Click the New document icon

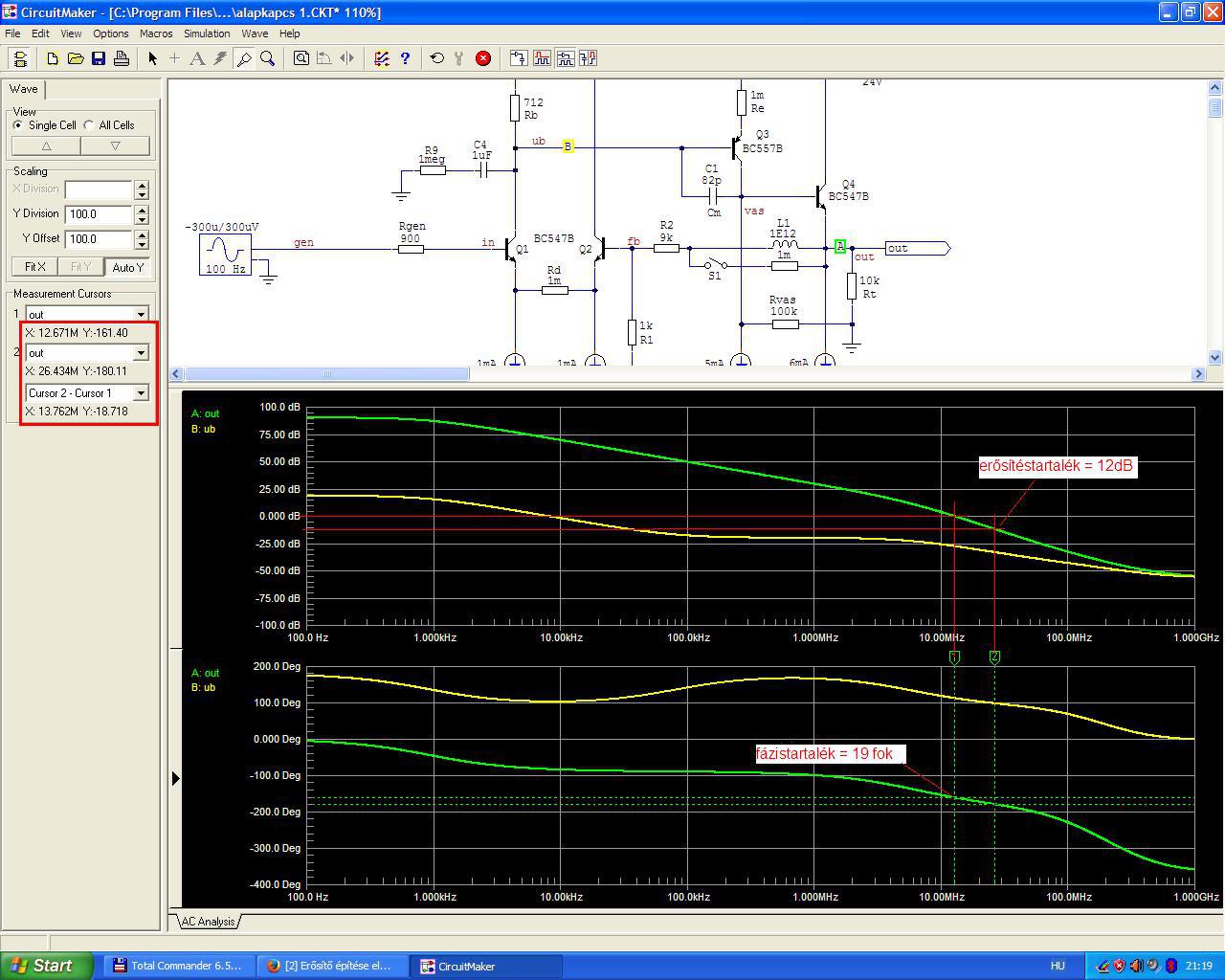pos(53,58)
